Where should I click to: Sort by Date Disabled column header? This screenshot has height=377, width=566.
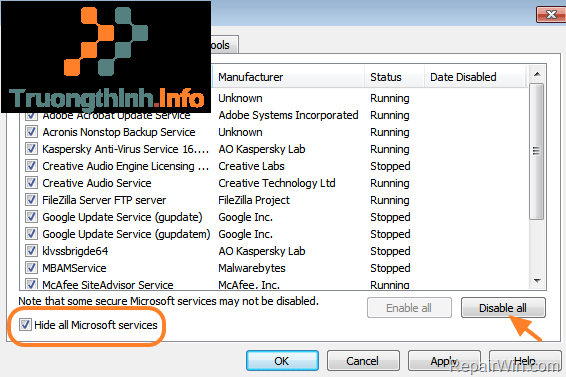click(476, 77)
